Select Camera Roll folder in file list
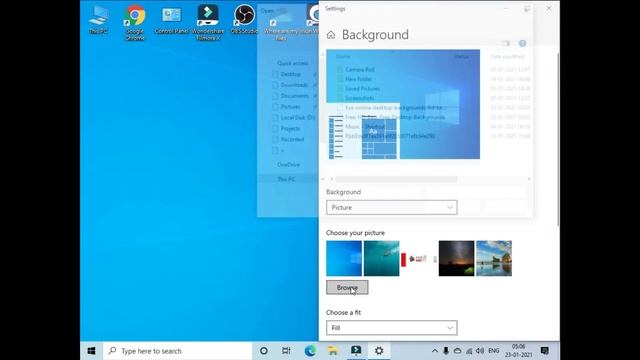The height and width of the screenshot is (360, 640). 360,69
